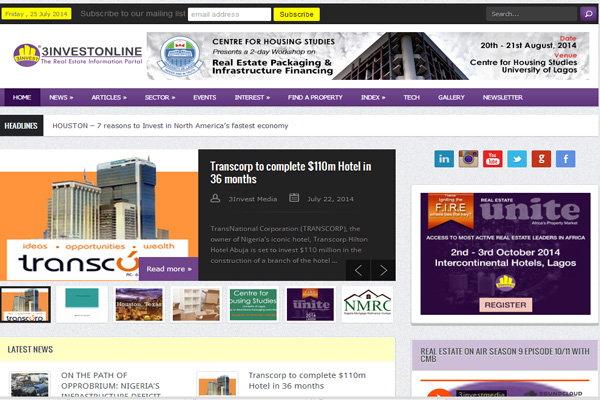Click the email address field
Screen dimensions: 600x400
click(229, 15)
